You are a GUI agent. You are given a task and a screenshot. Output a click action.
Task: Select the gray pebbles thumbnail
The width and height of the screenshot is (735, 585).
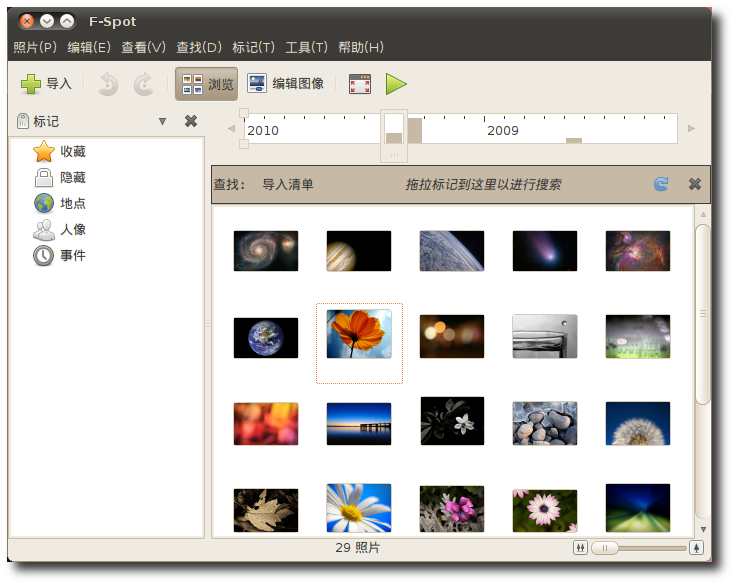pos(545,423)
